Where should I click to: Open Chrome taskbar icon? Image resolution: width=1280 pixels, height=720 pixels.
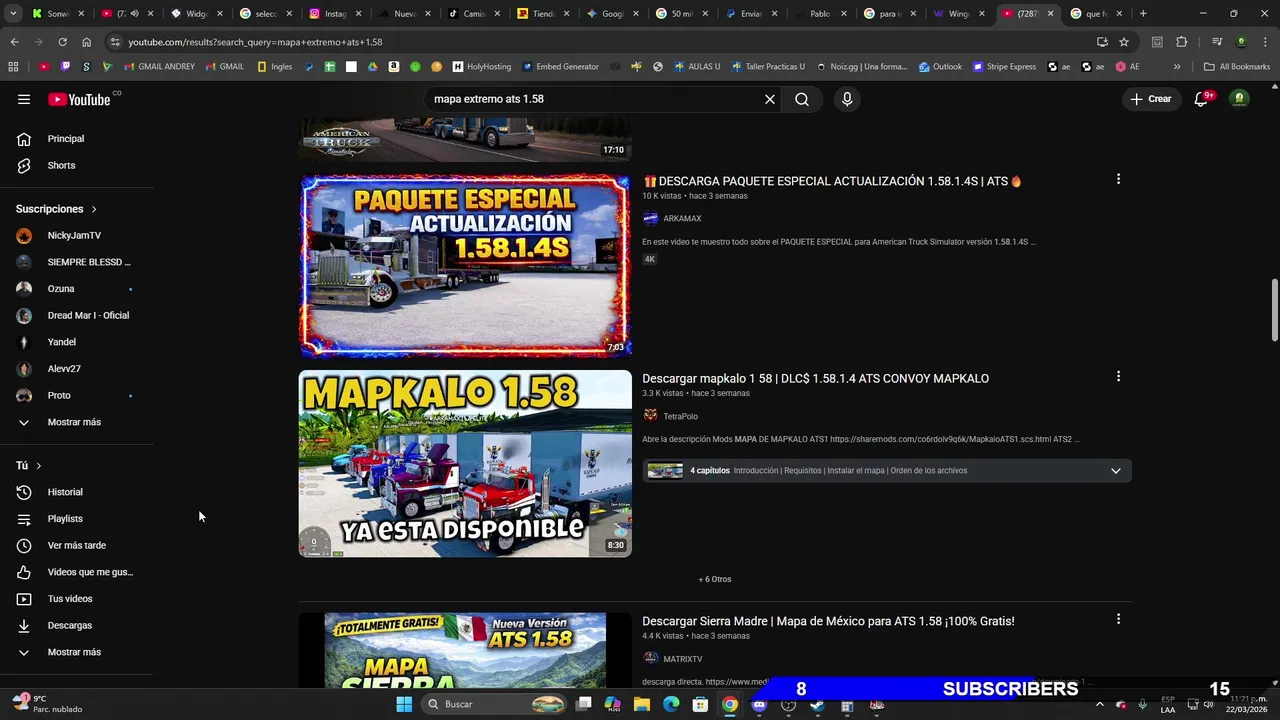point(730,704)
